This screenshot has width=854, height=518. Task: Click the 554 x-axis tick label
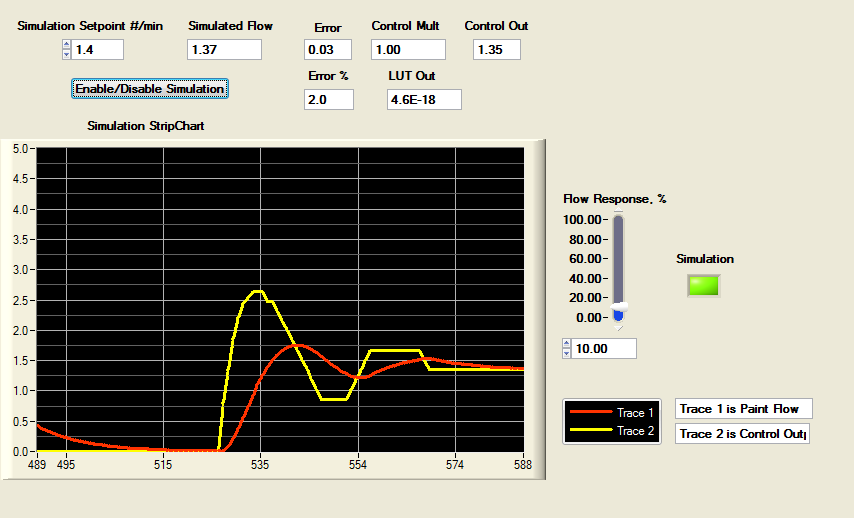358,465
